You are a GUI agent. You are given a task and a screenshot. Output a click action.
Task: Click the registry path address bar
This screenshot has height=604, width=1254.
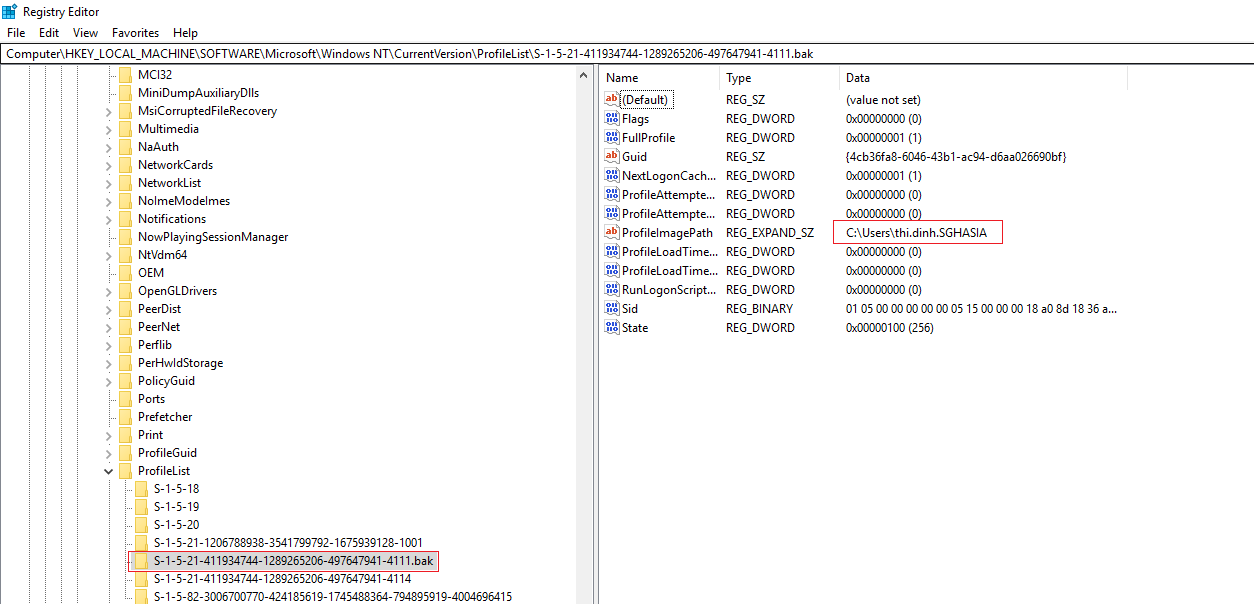pyautogui.click(x=627, y=53)
